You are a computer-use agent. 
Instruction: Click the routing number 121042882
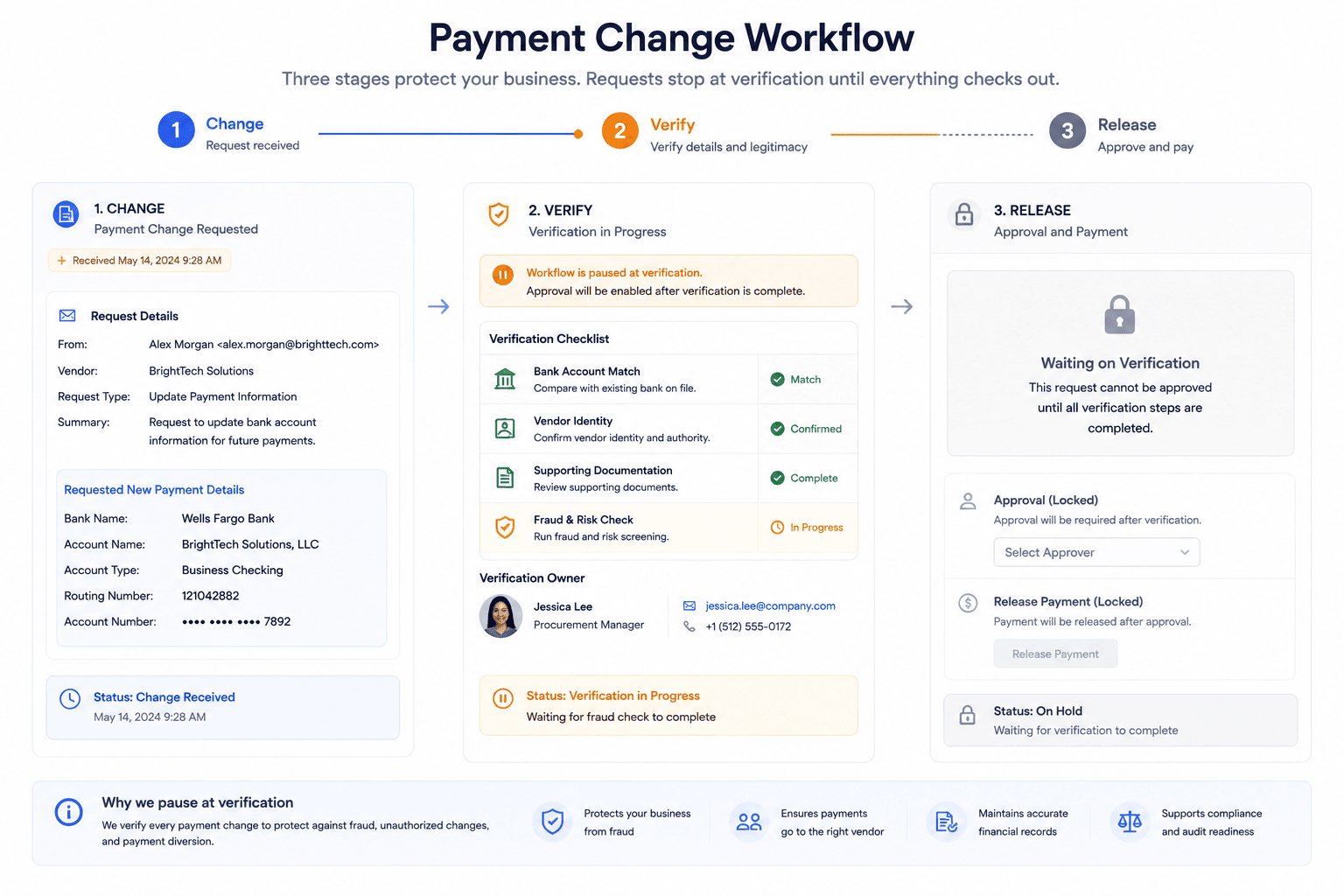pos(210,596)
